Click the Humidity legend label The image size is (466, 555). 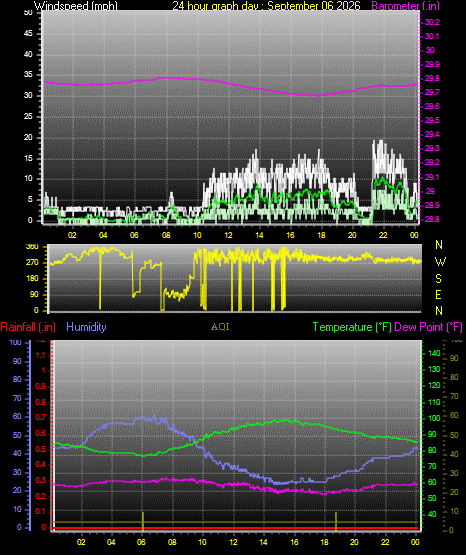point(86,327)
